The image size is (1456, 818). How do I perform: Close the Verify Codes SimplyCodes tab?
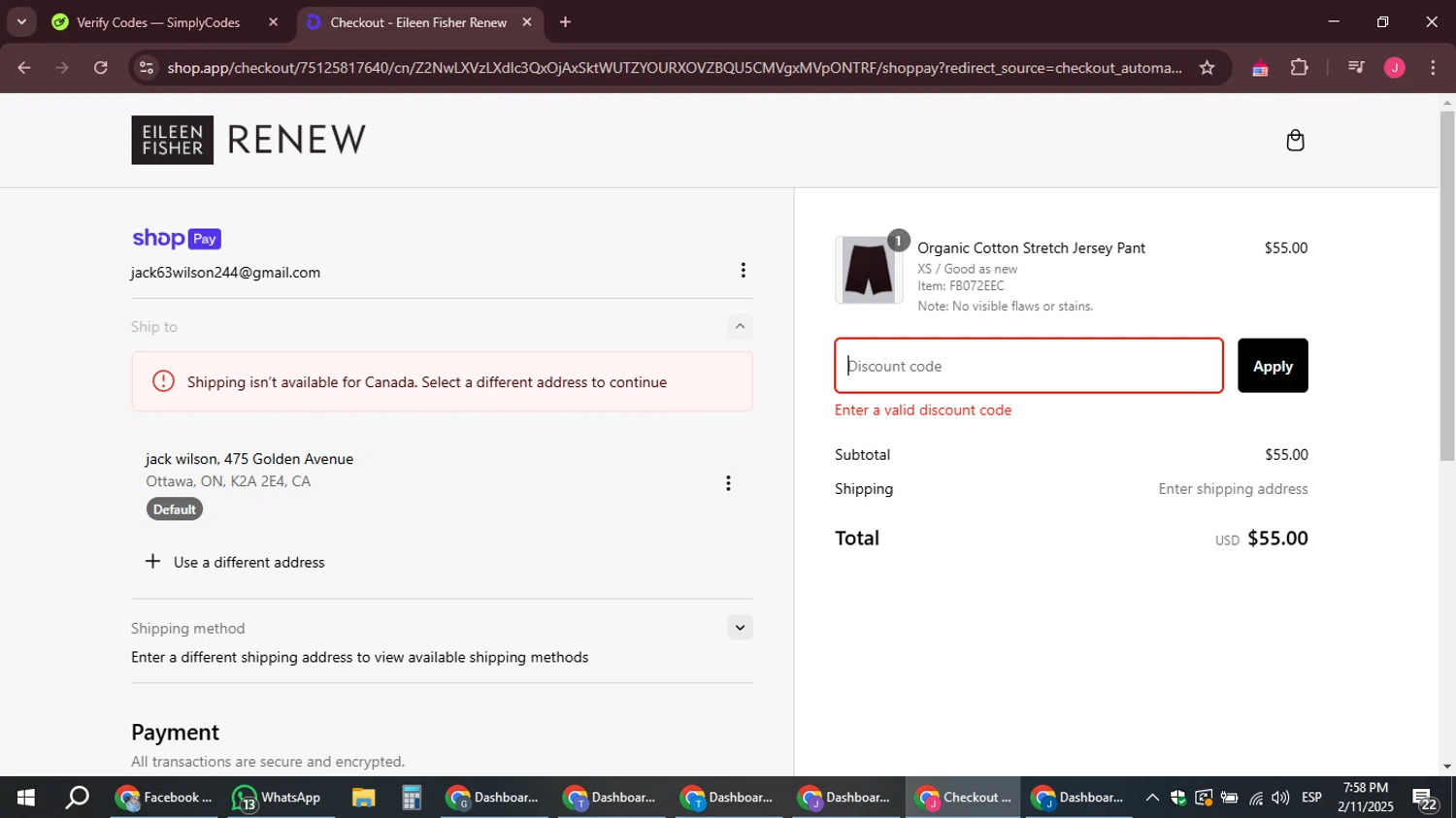coord(273,22)
